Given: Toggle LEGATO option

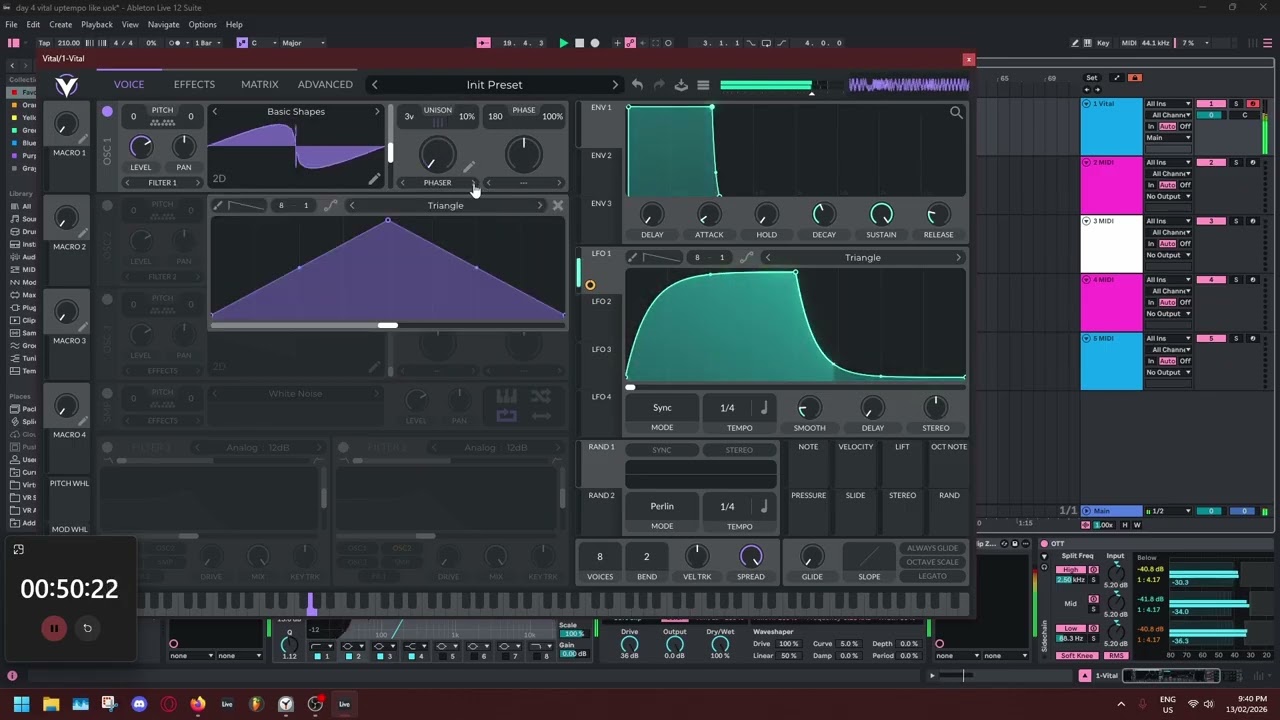Looking at the screenshot, I should pos(932,576).
